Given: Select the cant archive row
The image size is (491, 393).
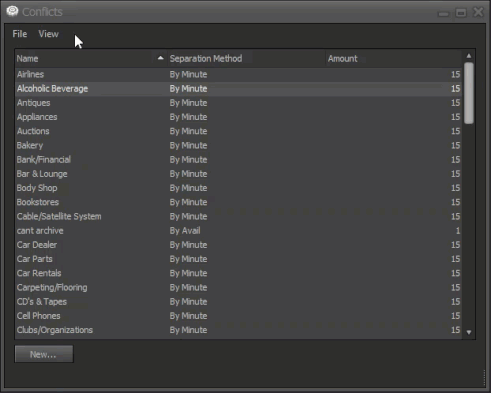Looking at the screenshot, I should [x=238, y=231].
